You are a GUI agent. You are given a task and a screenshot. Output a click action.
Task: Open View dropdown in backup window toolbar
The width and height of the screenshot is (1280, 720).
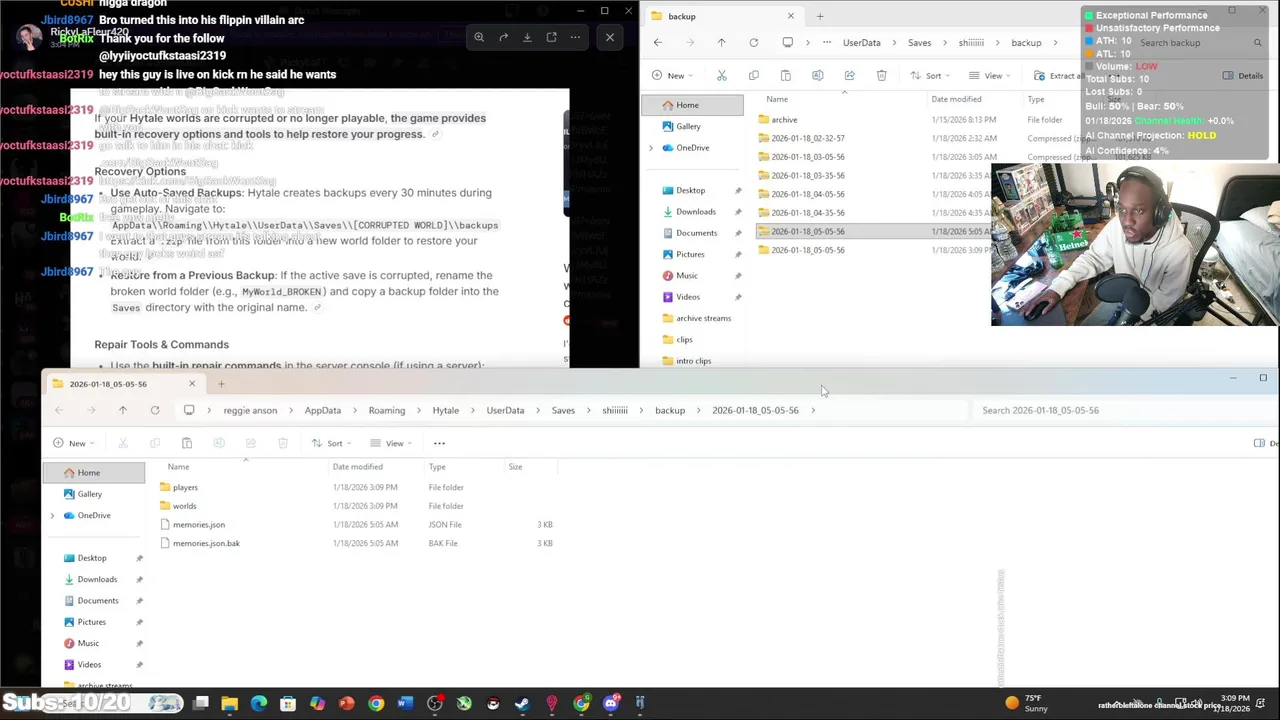click(x=992, y=76)
